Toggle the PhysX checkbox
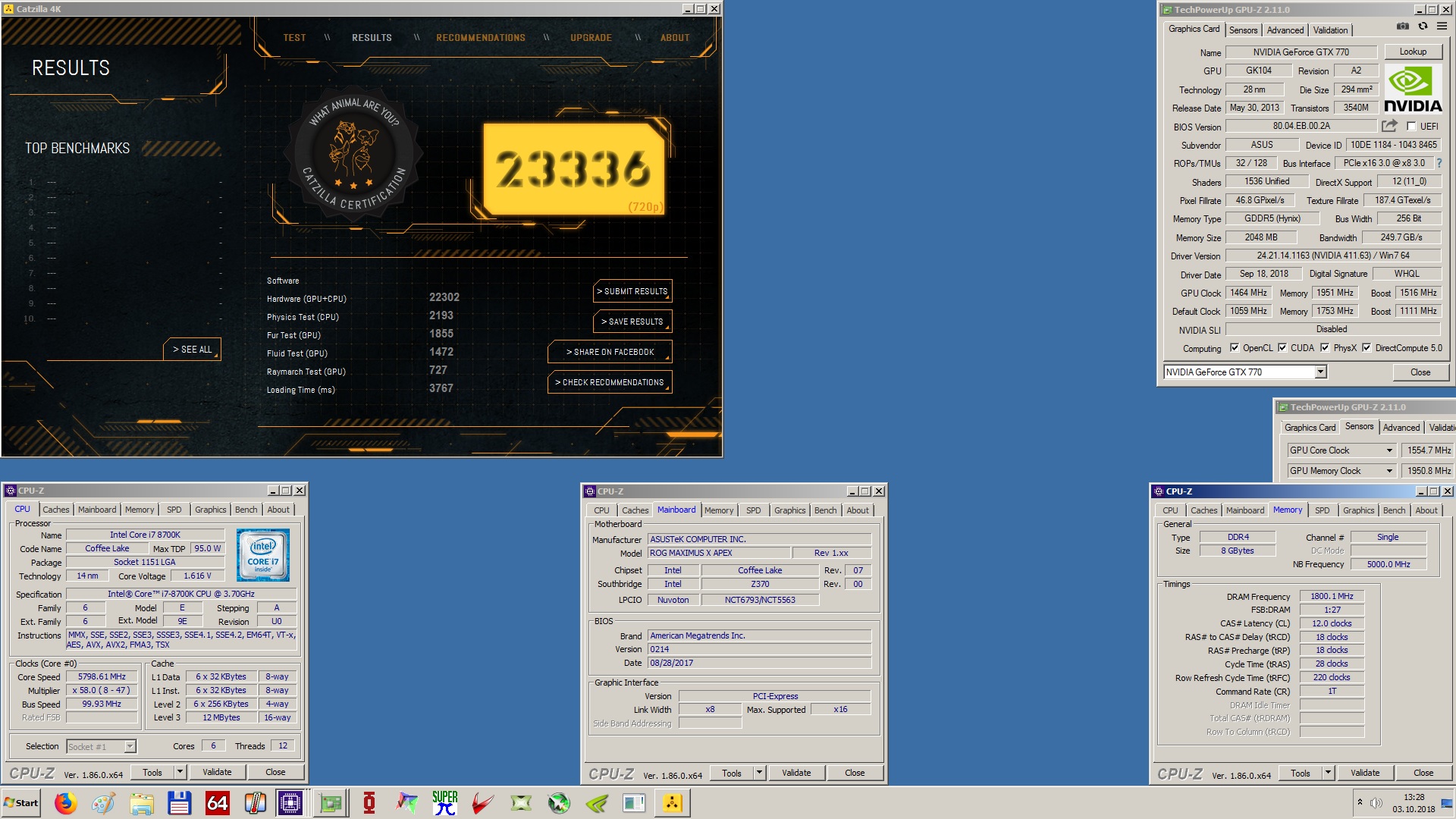The height and width of the screenshot is (819, 1456). (x=1325, y=348)
